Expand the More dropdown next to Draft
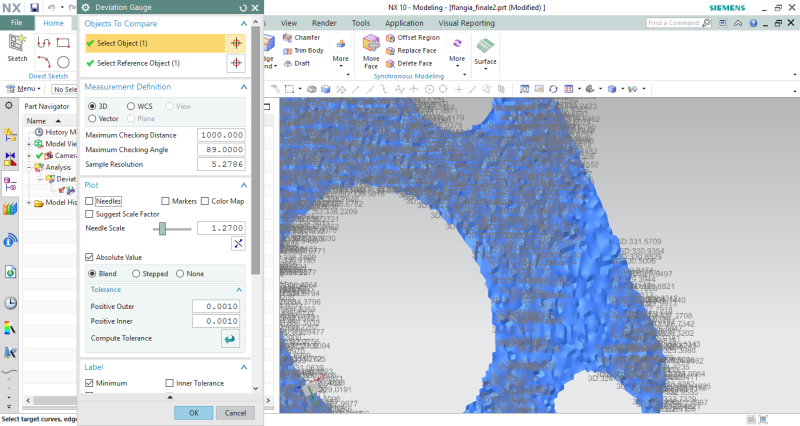This screenshot has width=800, height=426. [x=340, y=52]
